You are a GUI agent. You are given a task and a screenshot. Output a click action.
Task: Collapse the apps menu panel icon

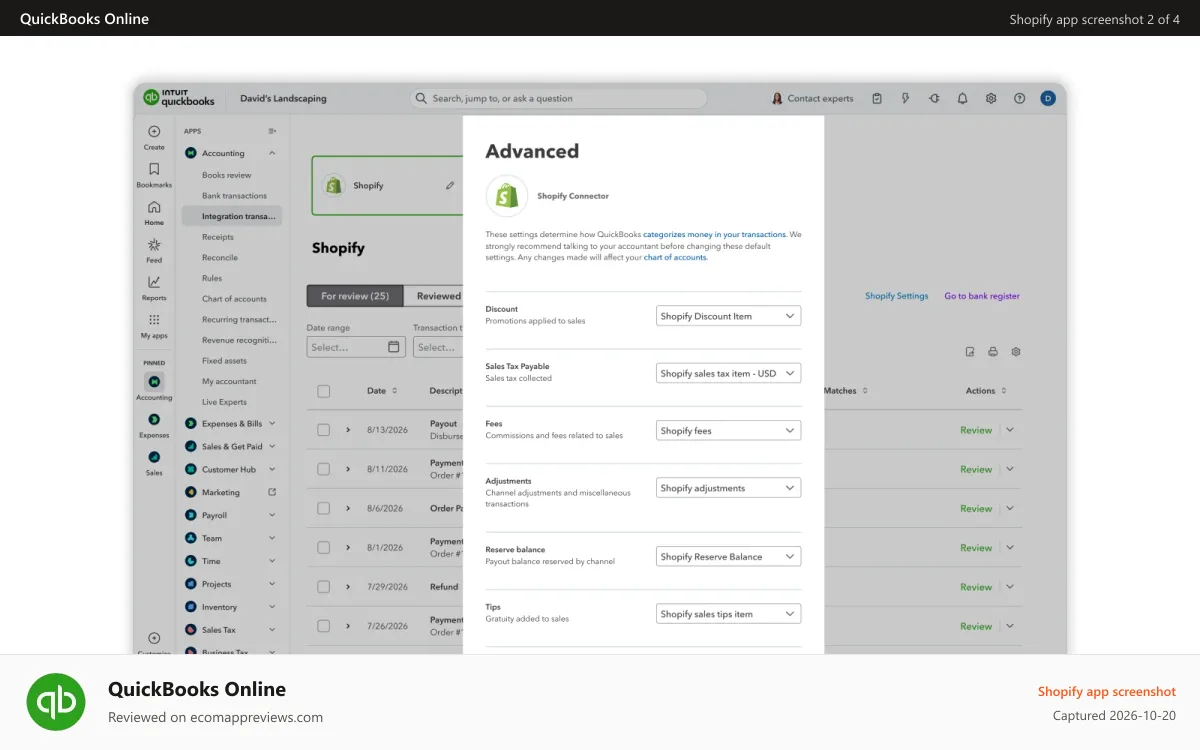272,131
